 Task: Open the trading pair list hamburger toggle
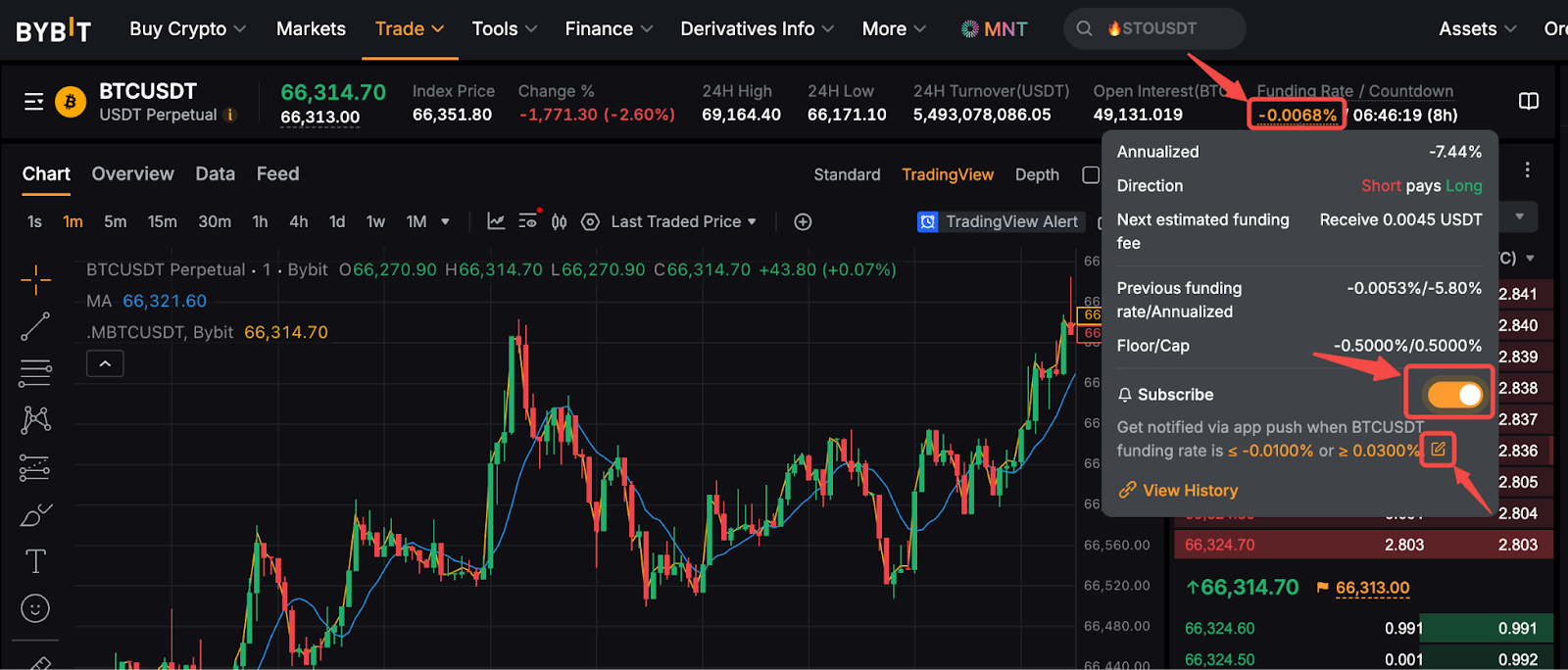coord(34,102)
